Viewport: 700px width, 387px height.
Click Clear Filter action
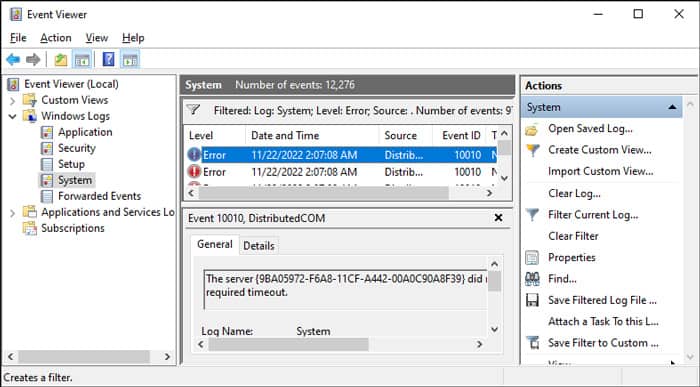tap(573, 236)
